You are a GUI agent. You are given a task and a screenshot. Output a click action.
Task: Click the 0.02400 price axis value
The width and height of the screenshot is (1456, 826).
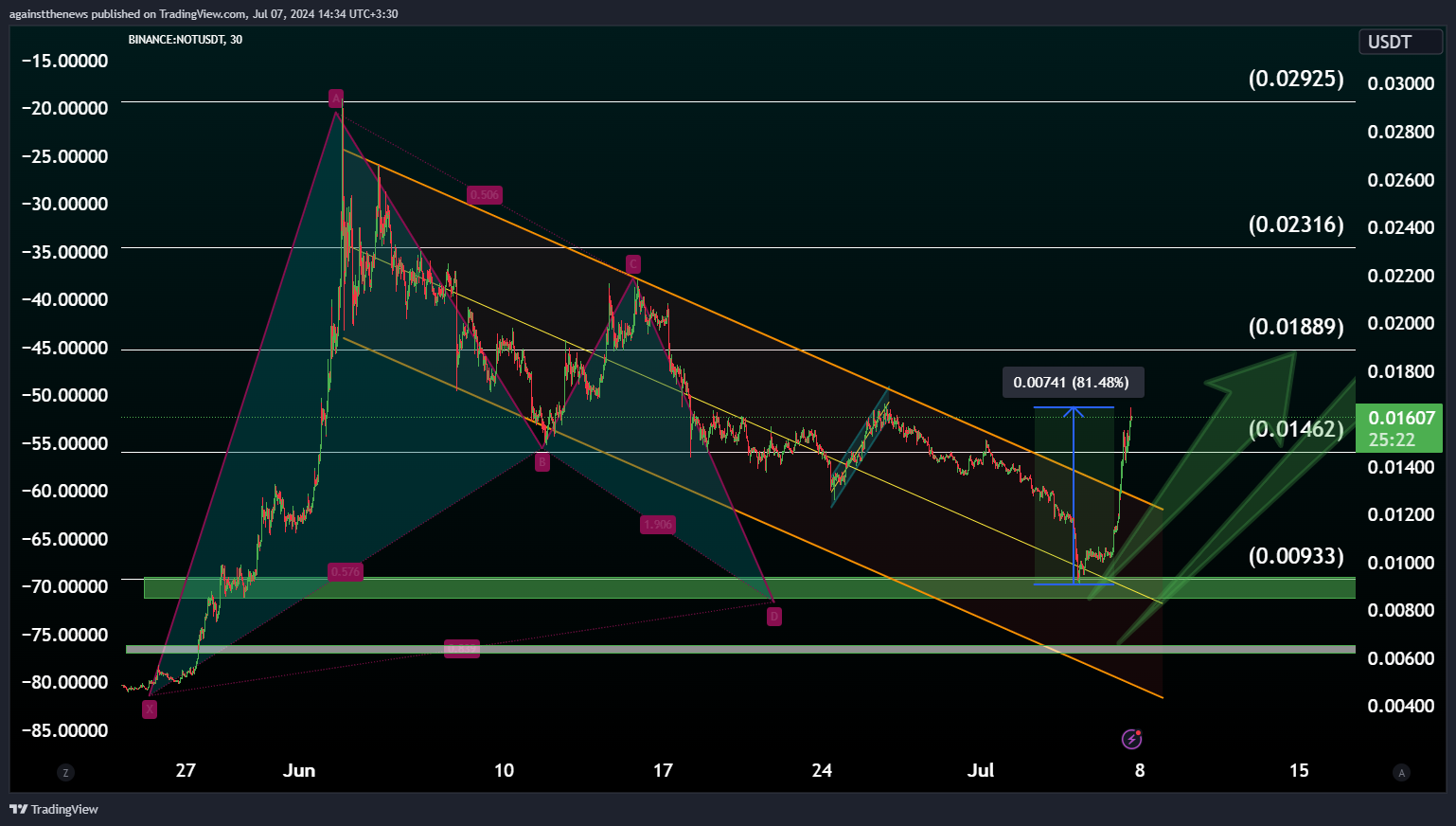1401,227
